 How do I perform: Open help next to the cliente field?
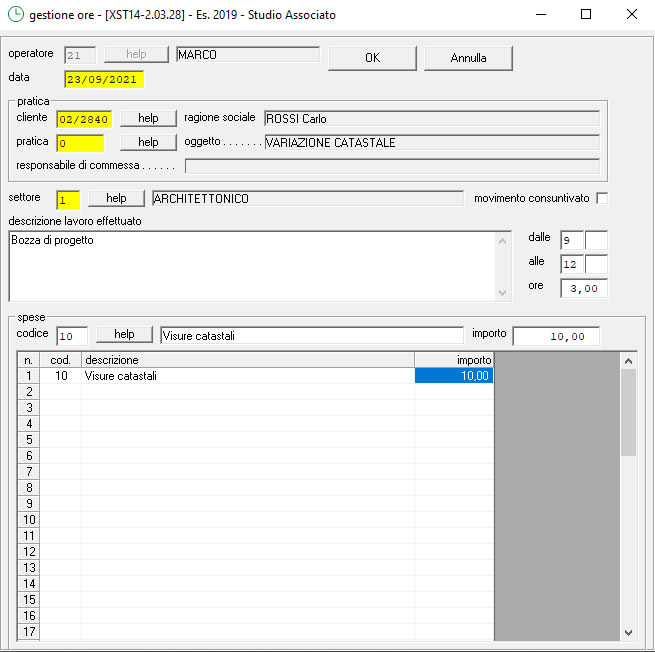[x=148, y=118]
